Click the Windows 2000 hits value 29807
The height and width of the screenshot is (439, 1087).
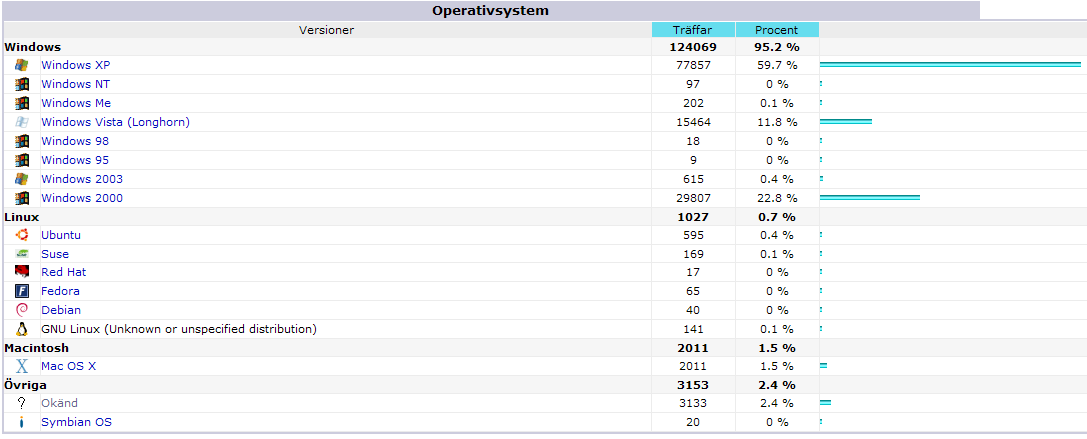tap(693, 198)
